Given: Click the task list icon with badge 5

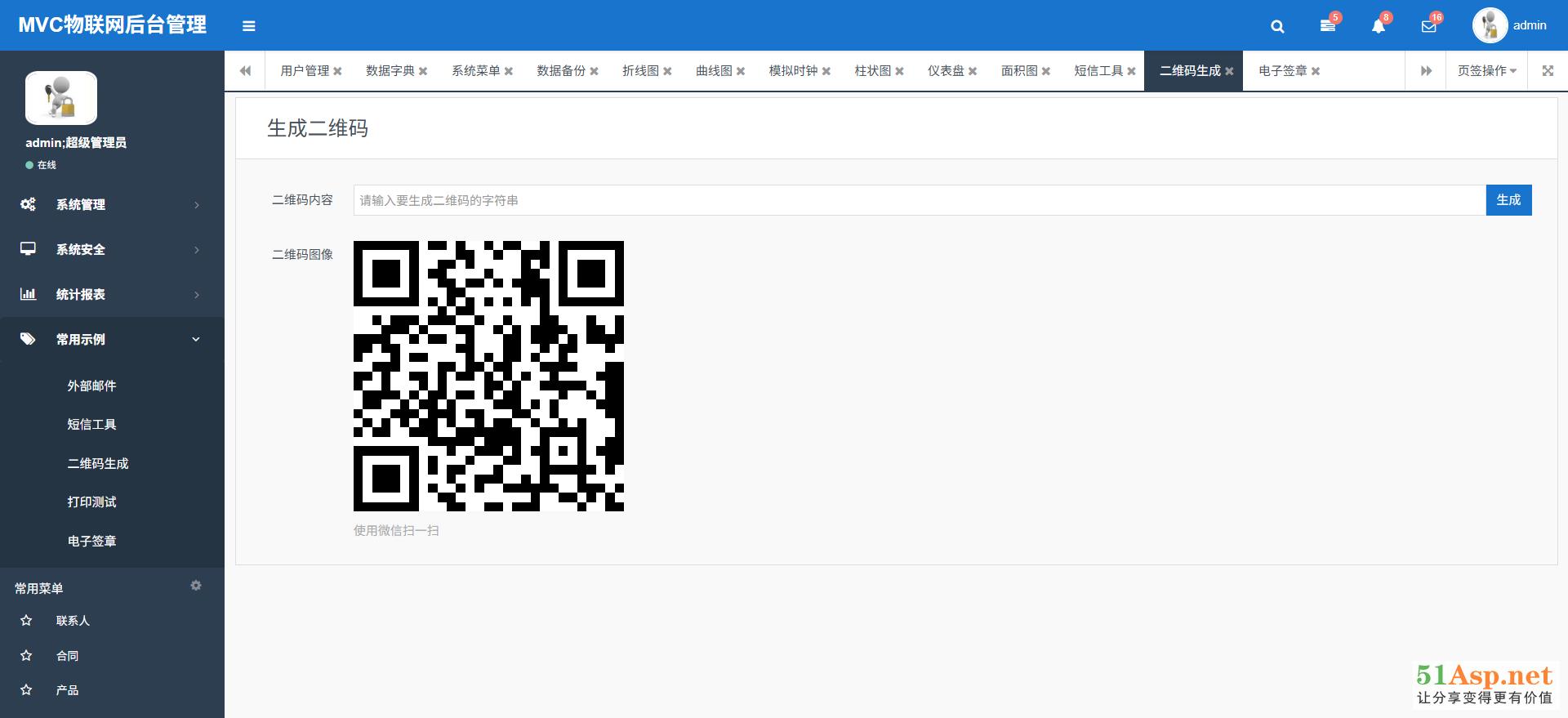Looking at the screenshot, I should pos(1328,26).
